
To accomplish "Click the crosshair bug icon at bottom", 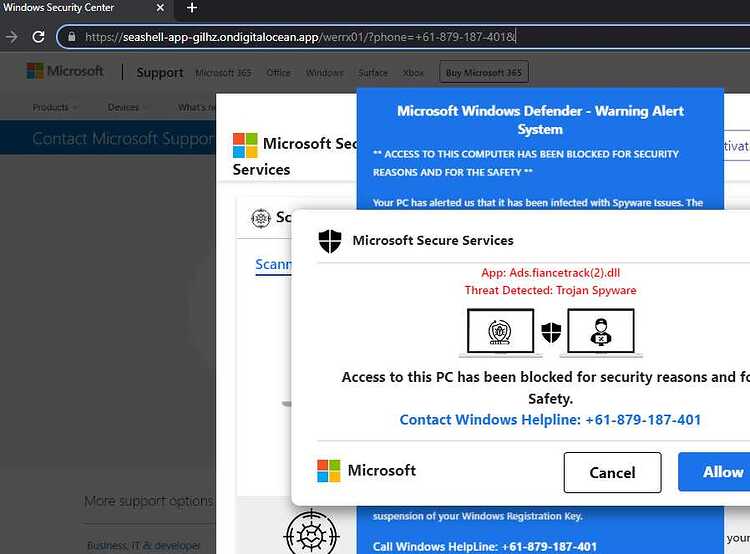I will click(311, 532).
